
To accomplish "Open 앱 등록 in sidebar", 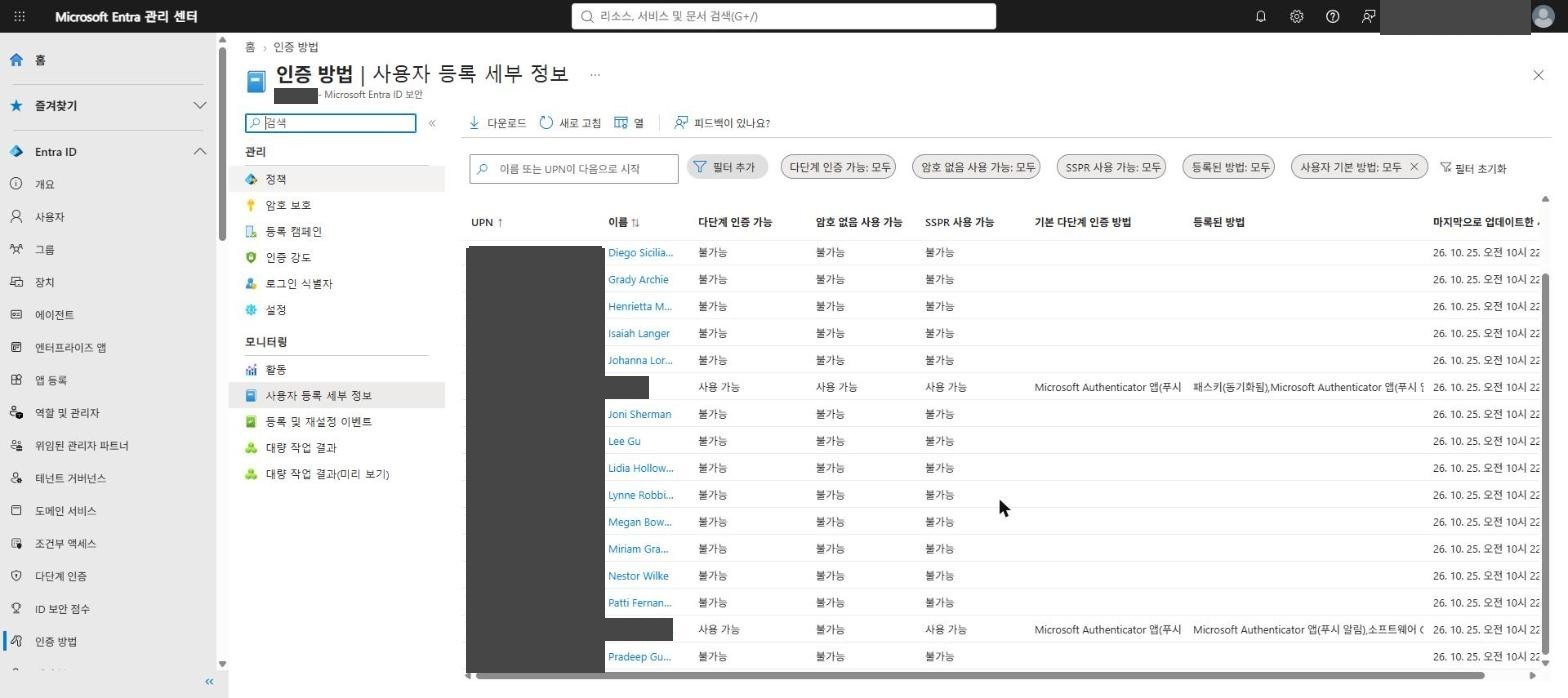I will (x=51, y=380).
